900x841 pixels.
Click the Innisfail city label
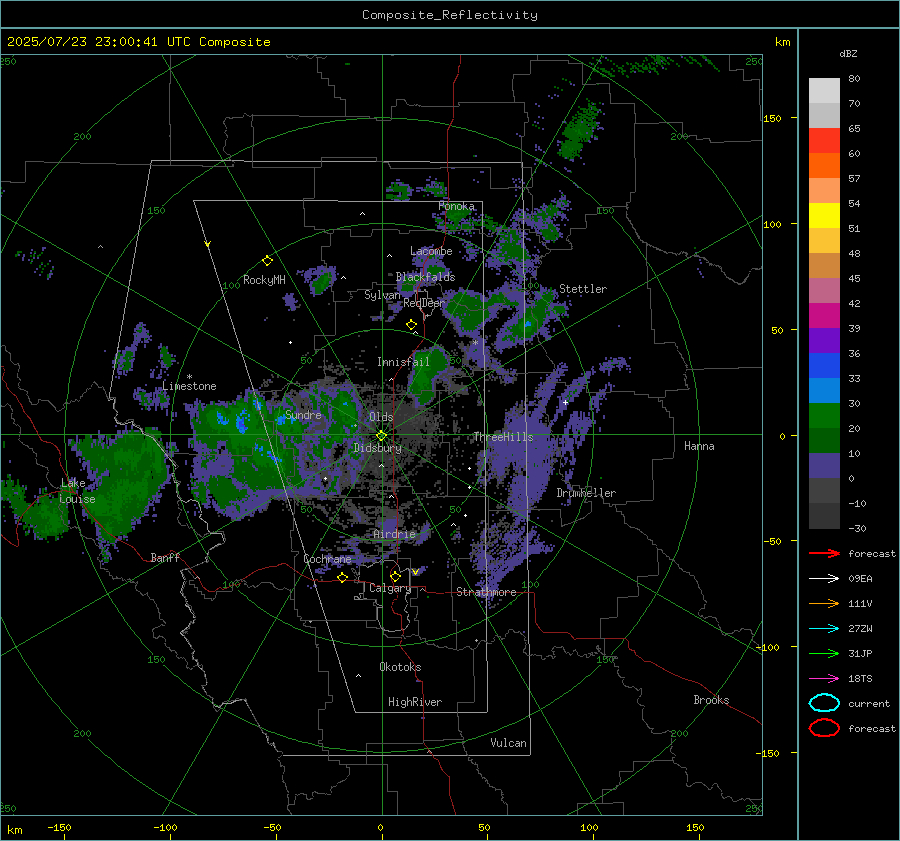coord(403,362)
